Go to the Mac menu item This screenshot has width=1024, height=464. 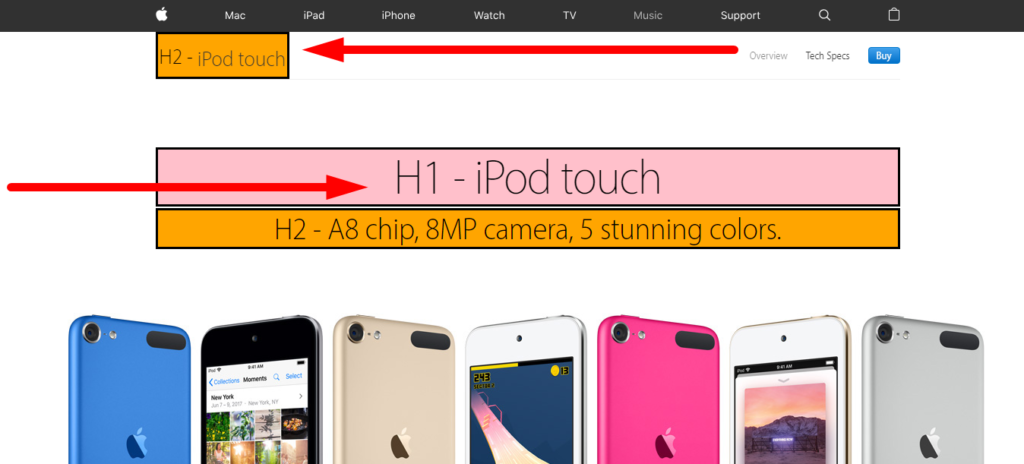(x=235, y=16)
